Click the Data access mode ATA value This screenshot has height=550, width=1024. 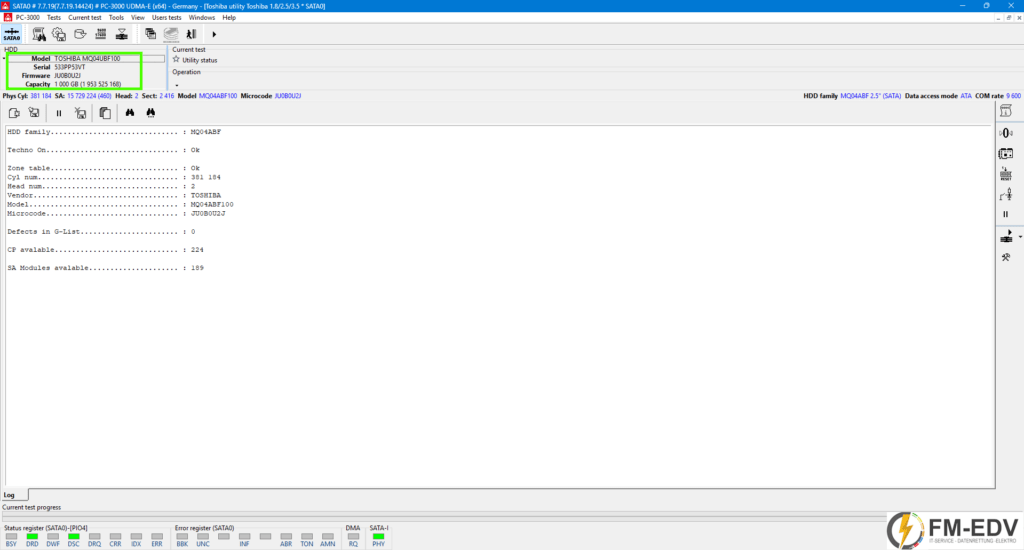coord(966,96)
